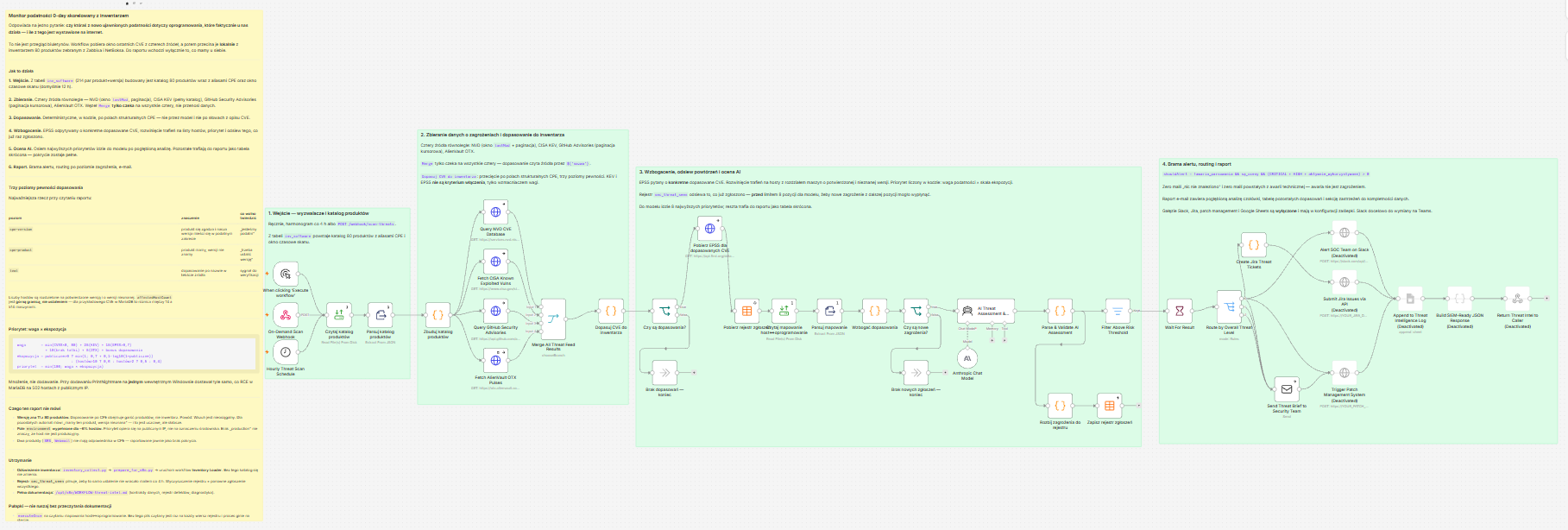Select the Rozbij zagrożenia do rejestru node
This screenshot has width=1568, height=530.
pyautogui.click(x=1060, y=406)
